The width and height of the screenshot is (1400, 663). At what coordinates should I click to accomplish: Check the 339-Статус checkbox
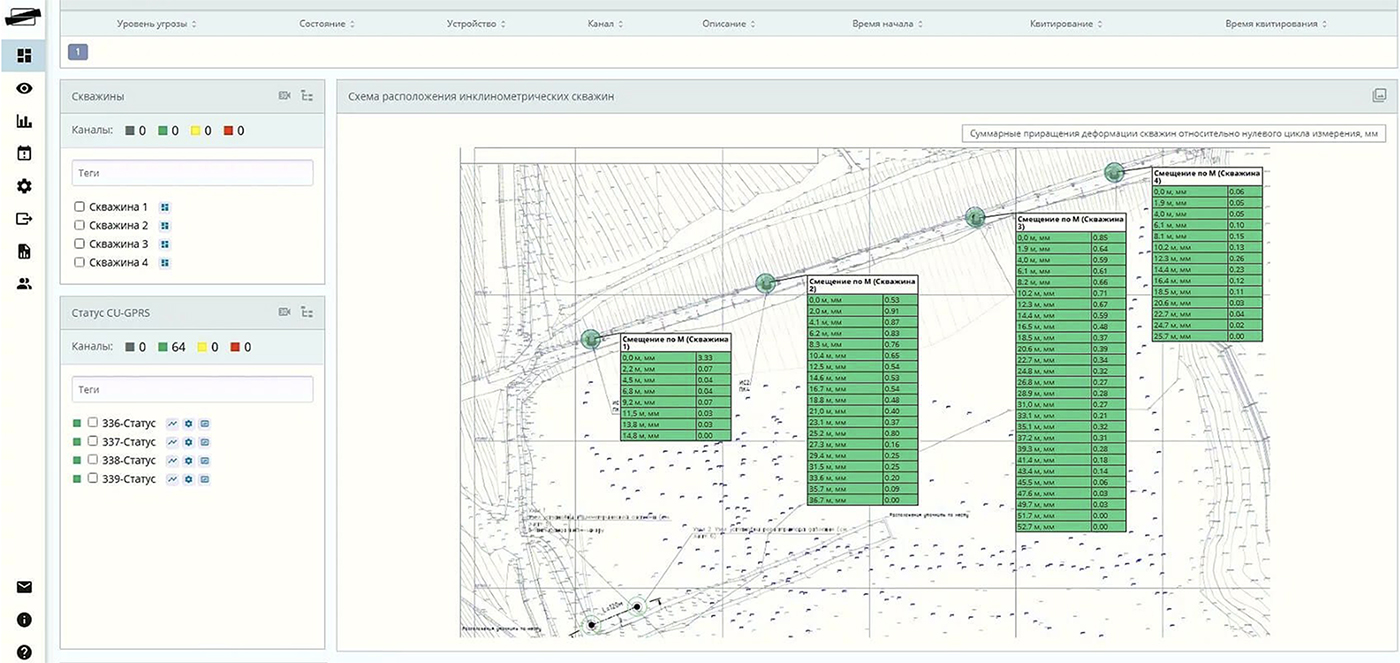(x=93, y=479)
